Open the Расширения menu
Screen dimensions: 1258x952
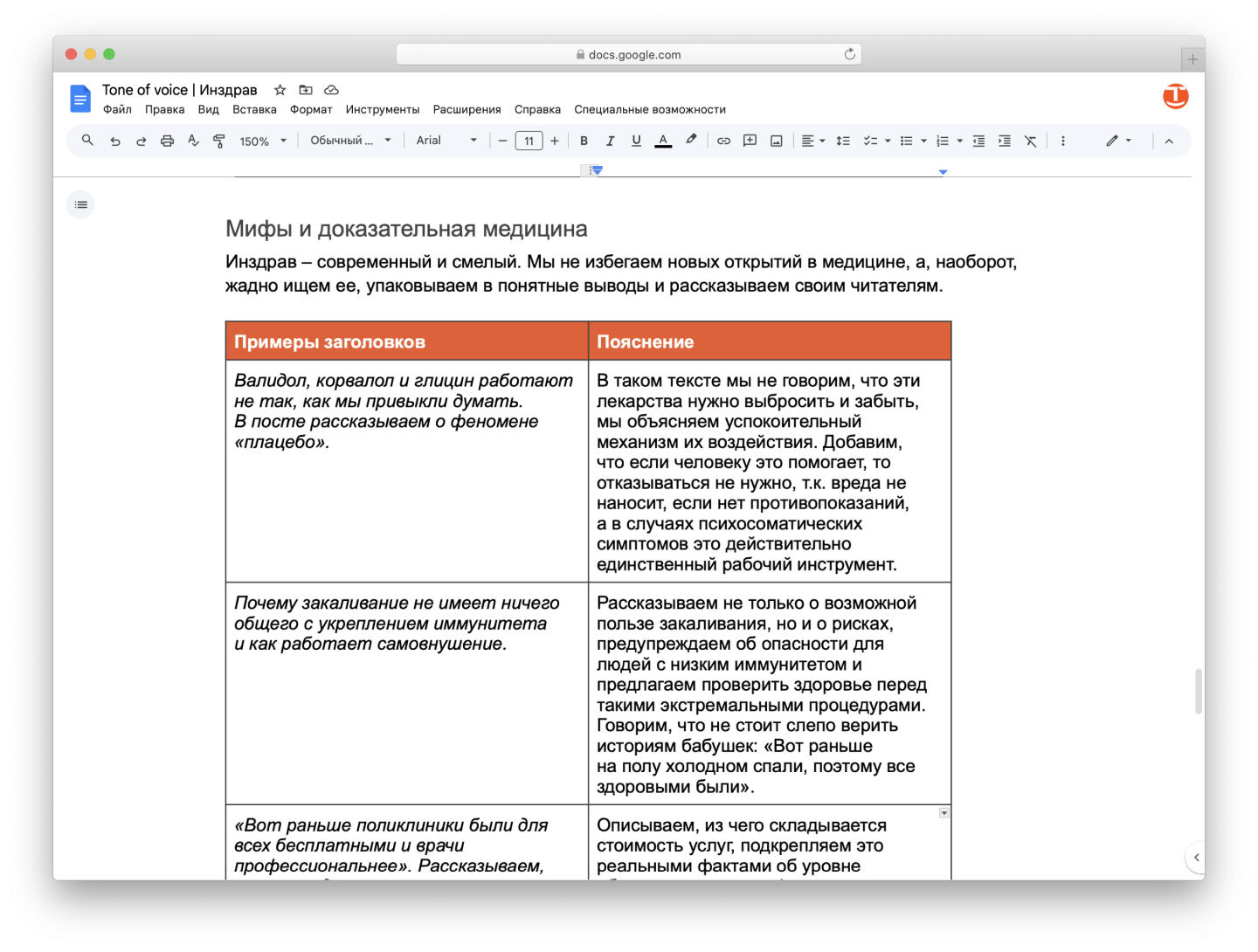467,110
